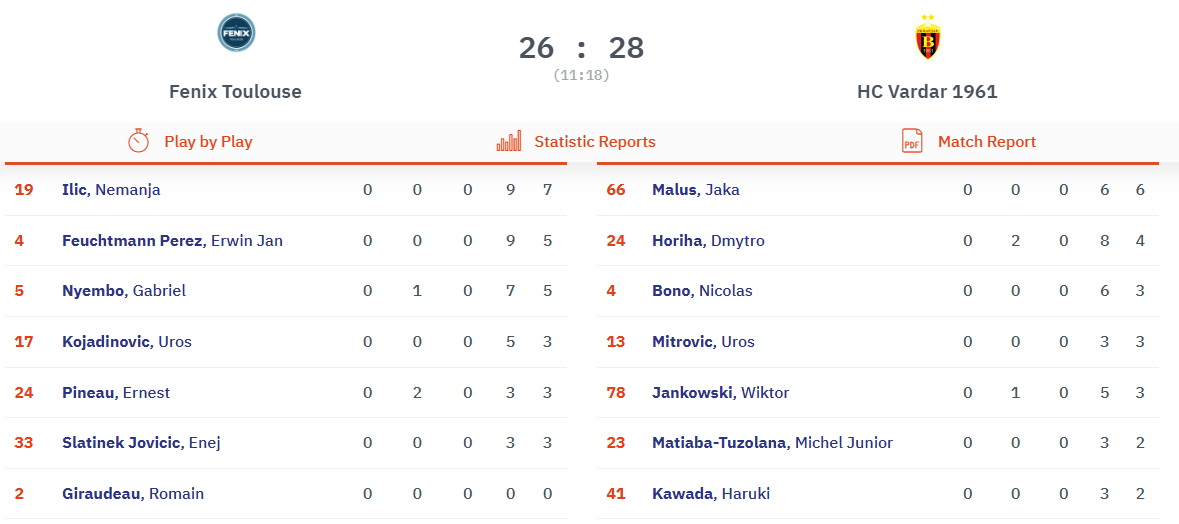
Task: Open Kawada, Haruki's player page
Action: 711,494
